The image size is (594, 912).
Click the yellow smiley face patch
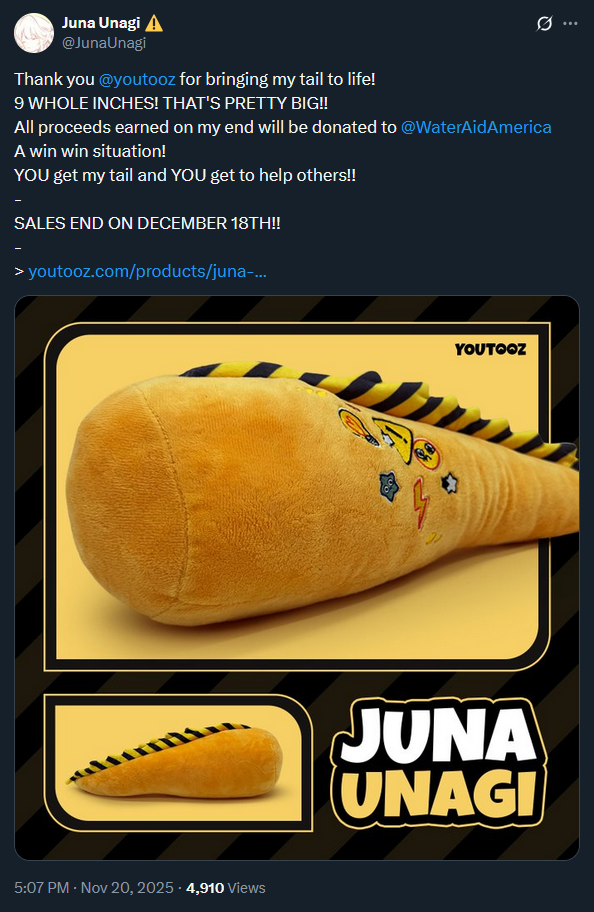427,454
